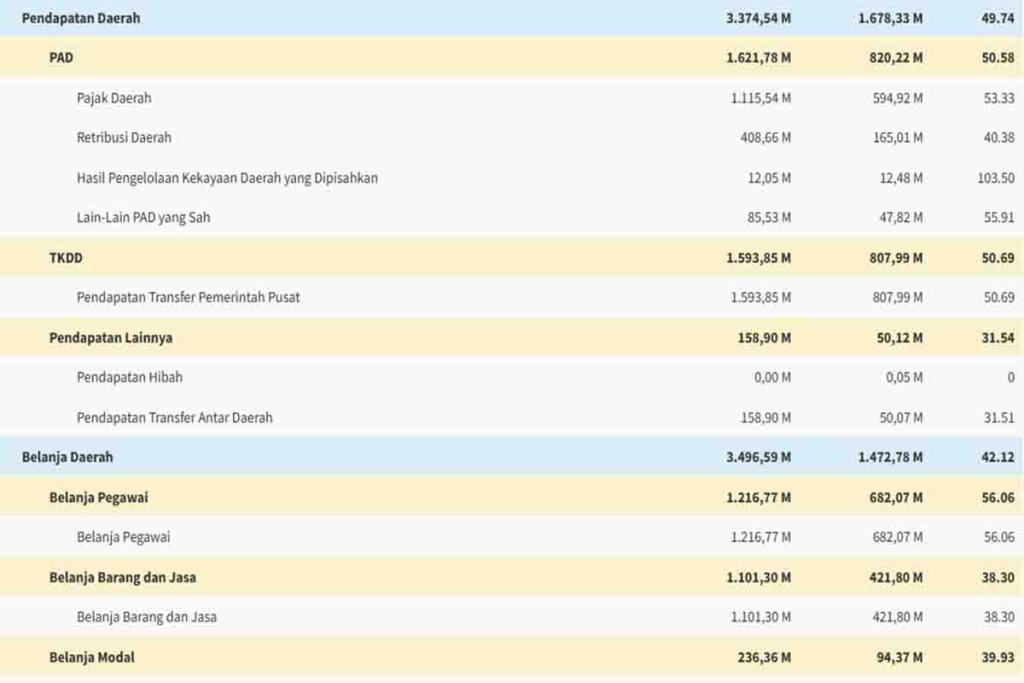
Task: Click the 31.54 percentage for Pendapatan Lainnya
Action: [x=998, y=338]
